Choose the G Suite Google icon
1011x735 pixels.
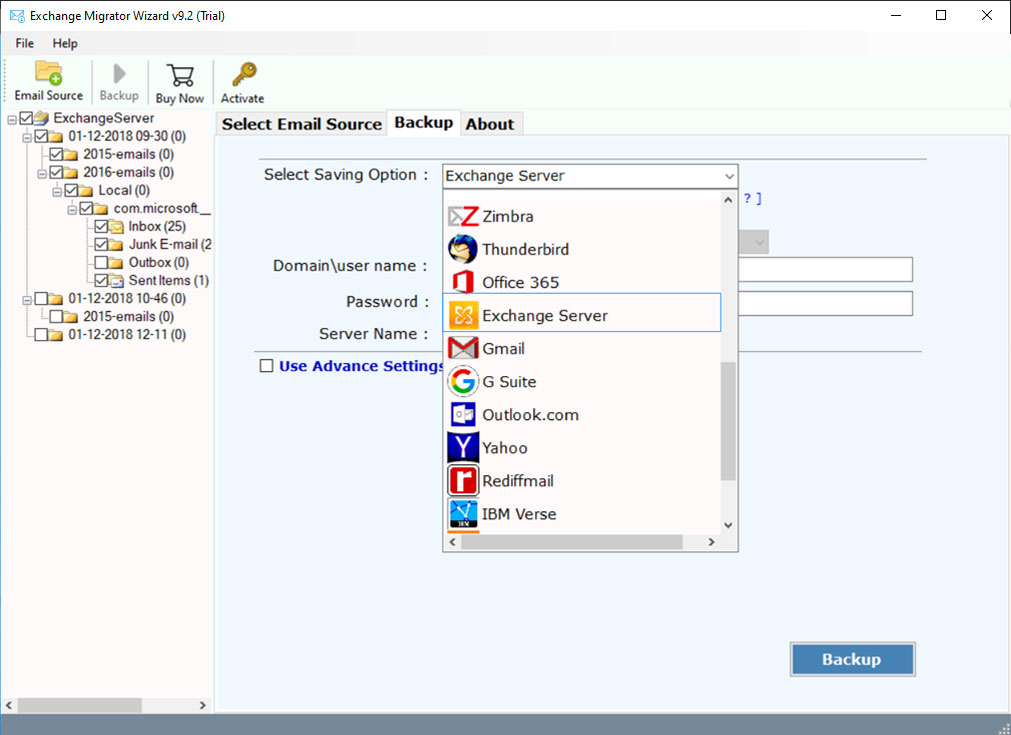point(463,381)
